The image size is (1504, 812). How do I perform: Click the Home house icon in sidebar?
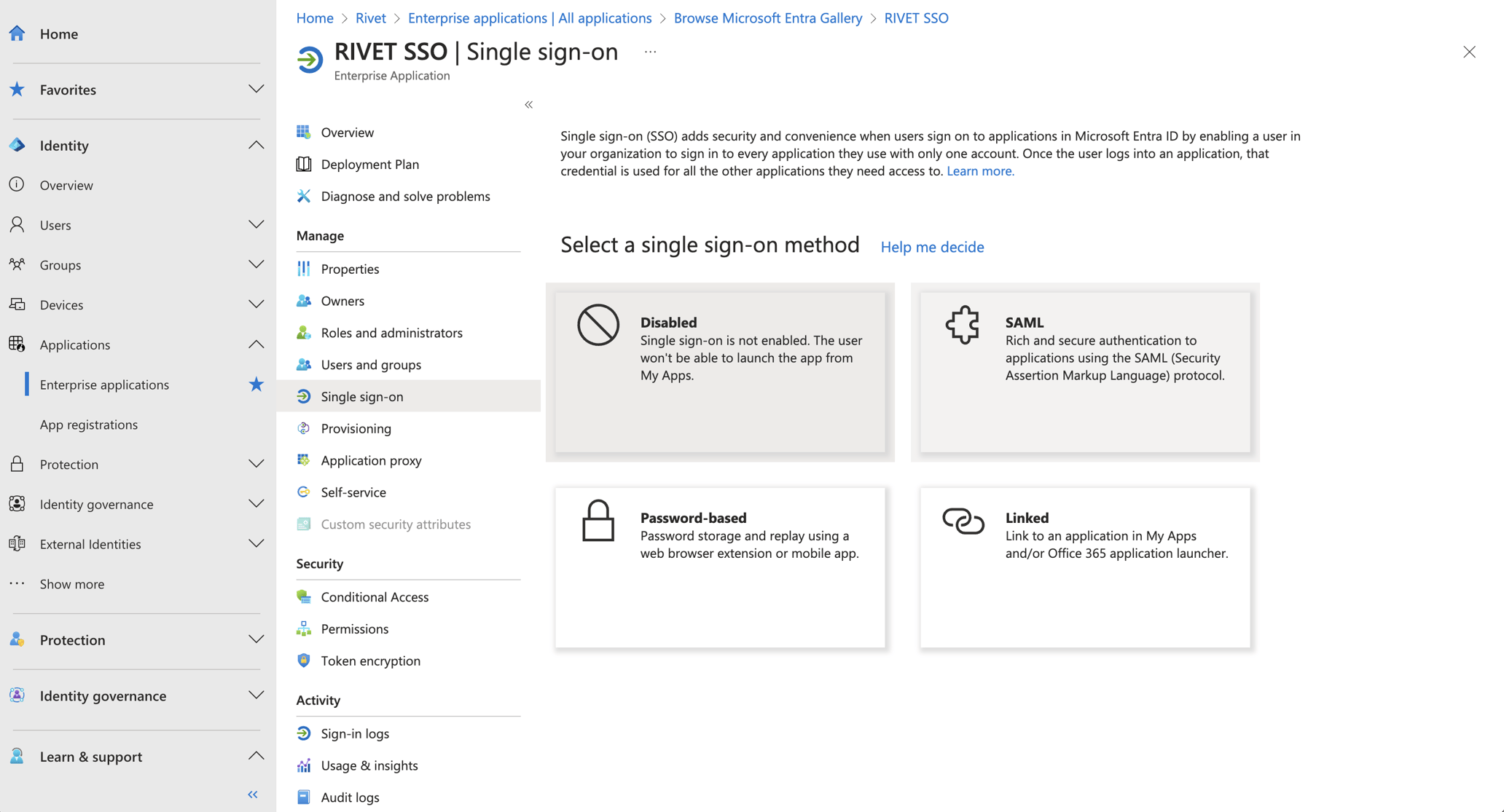click(17, 33)
